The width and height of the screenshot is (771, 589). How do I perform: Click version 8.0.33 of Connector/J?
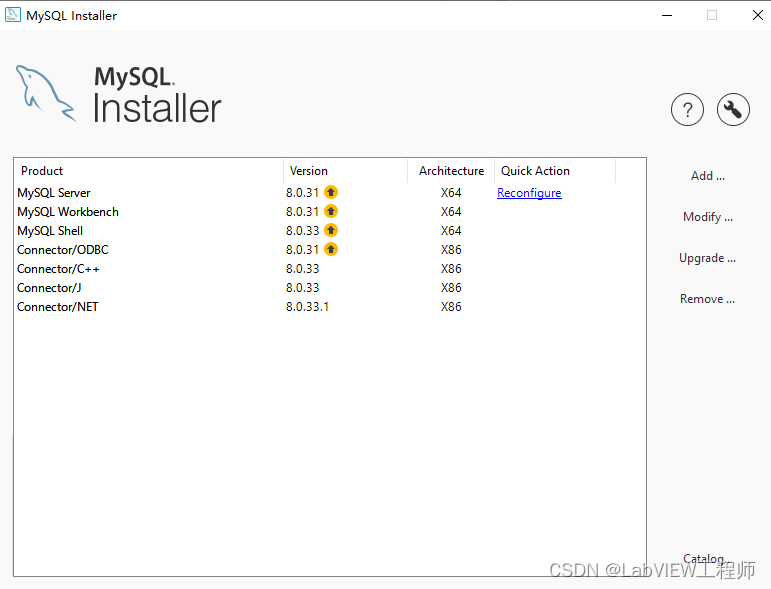tap(302, 288)
